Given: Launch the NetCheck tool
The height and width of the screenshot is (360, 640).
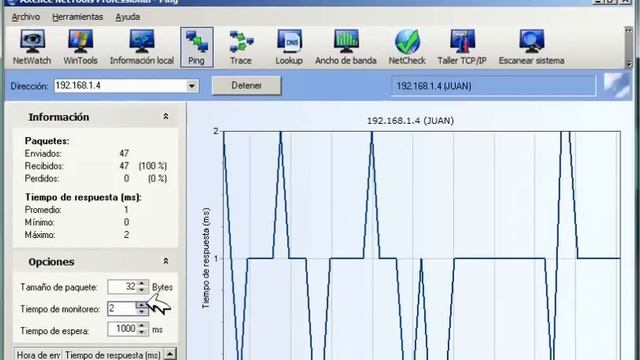Looking at the screenshot, I should coord(407,47).
